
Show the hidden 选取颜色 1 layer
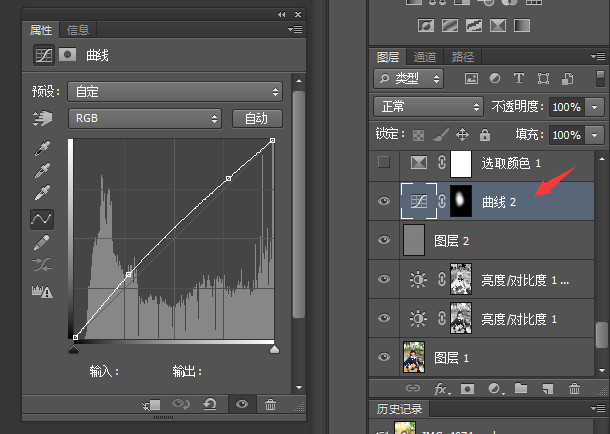point(384,162)
